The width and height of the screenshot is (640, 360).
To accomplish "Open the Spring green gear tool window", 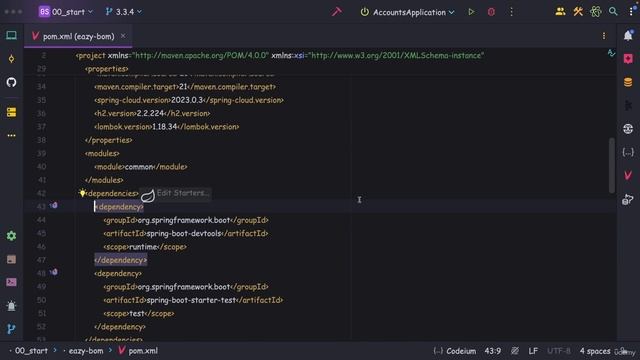I will click(x=11, y=236).
